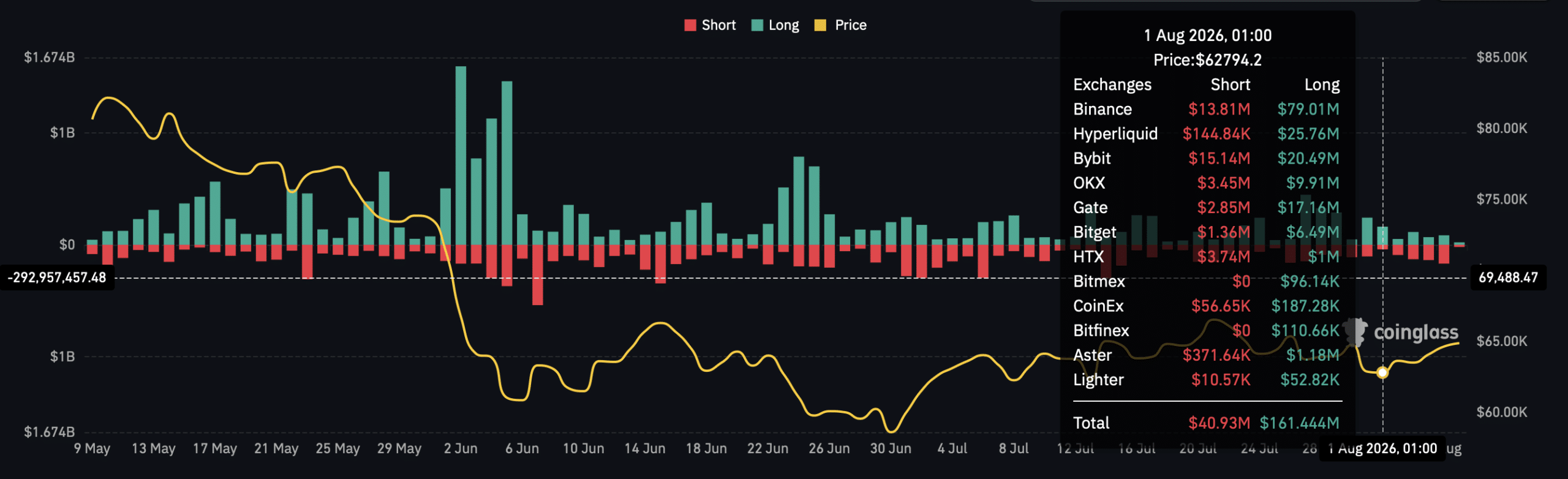Toggle the Long series in the legend

[775, 25]
